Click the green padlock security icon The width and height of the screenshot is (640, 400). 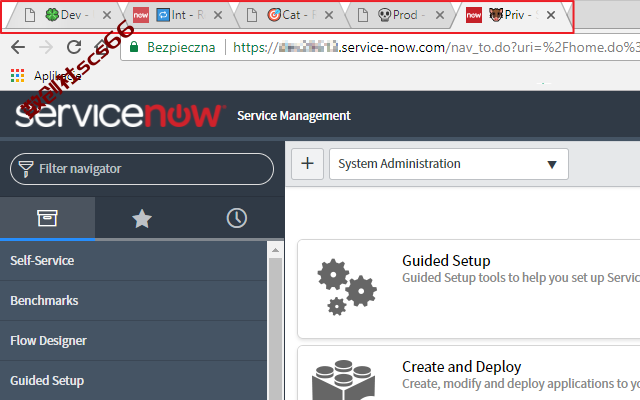tap(134, 47)
